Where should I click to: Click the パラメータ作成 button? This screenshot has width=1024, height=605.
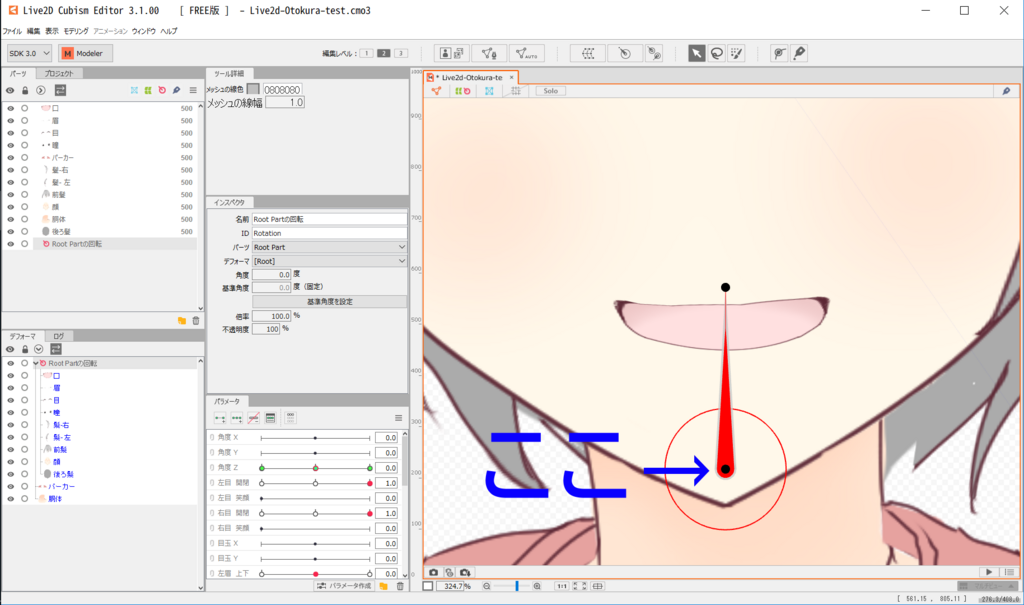click(344, 586)
